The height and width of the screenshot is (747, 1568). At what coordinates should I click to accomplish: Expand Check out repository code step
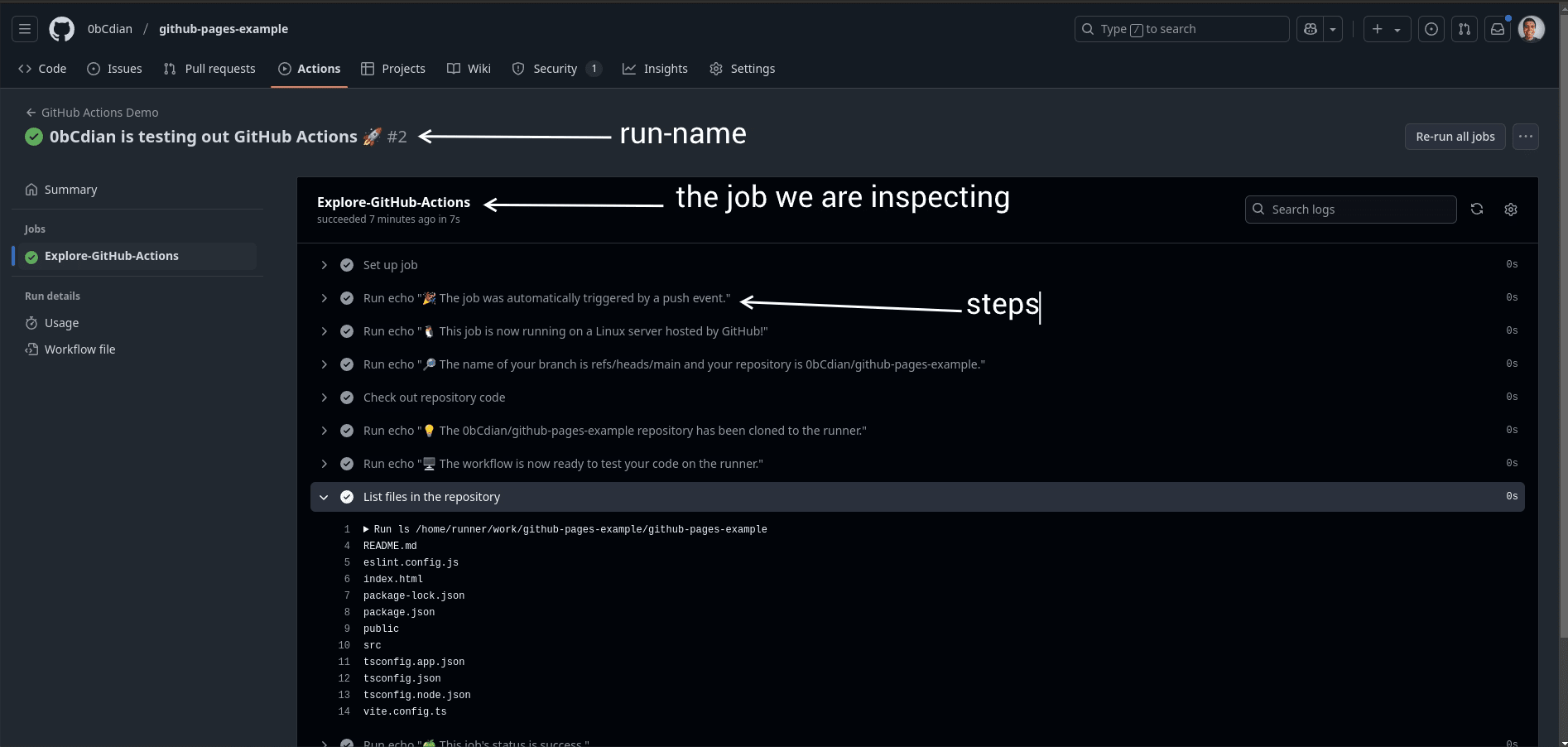click(x=917, y=398)
